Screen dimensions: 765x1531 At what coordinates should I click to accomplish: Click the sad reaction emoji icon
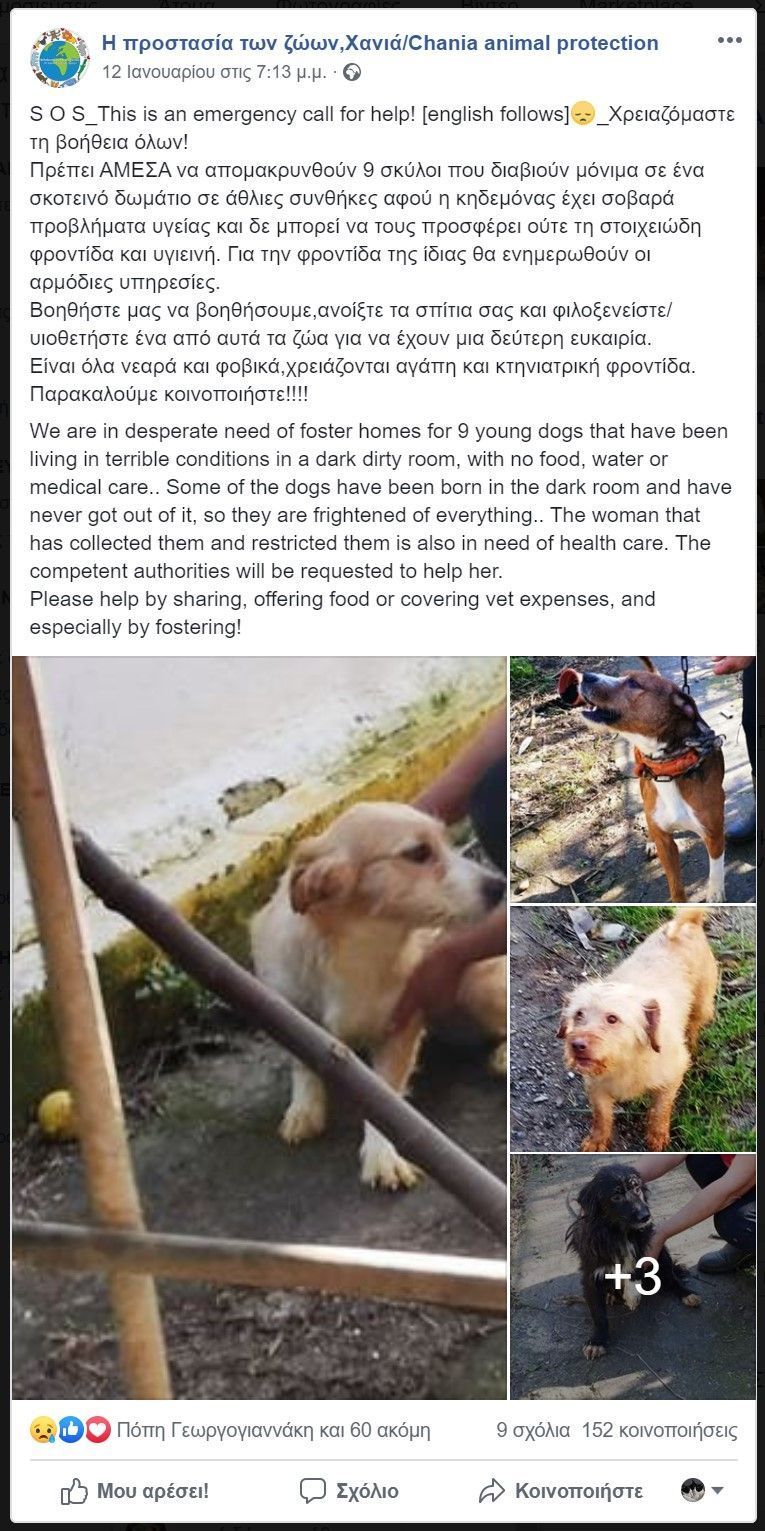click(42, 1430)
